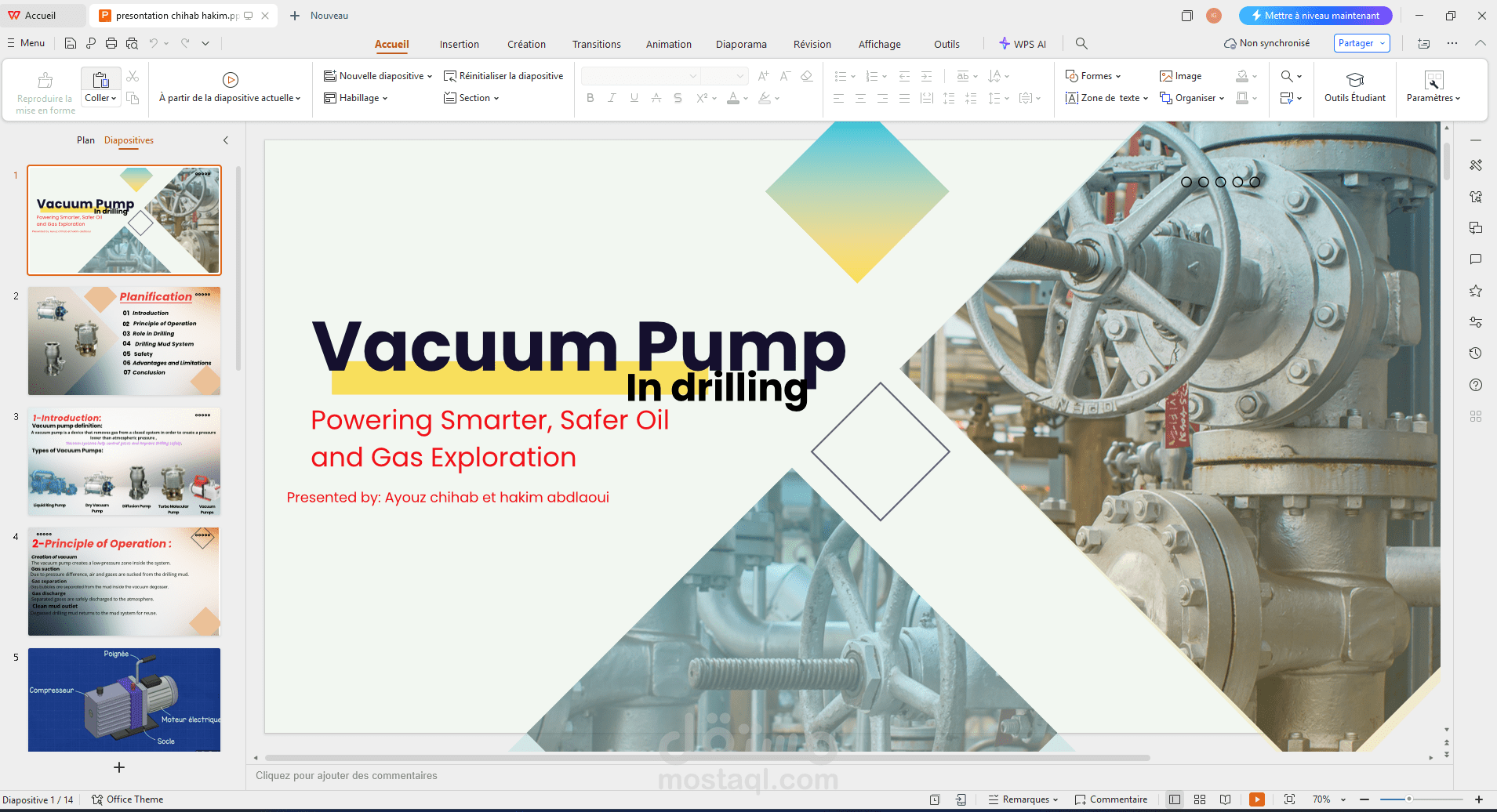This screenshot has height=812, width=1497.
Task: Toggle text shadow S button
Action: [678, 98]
